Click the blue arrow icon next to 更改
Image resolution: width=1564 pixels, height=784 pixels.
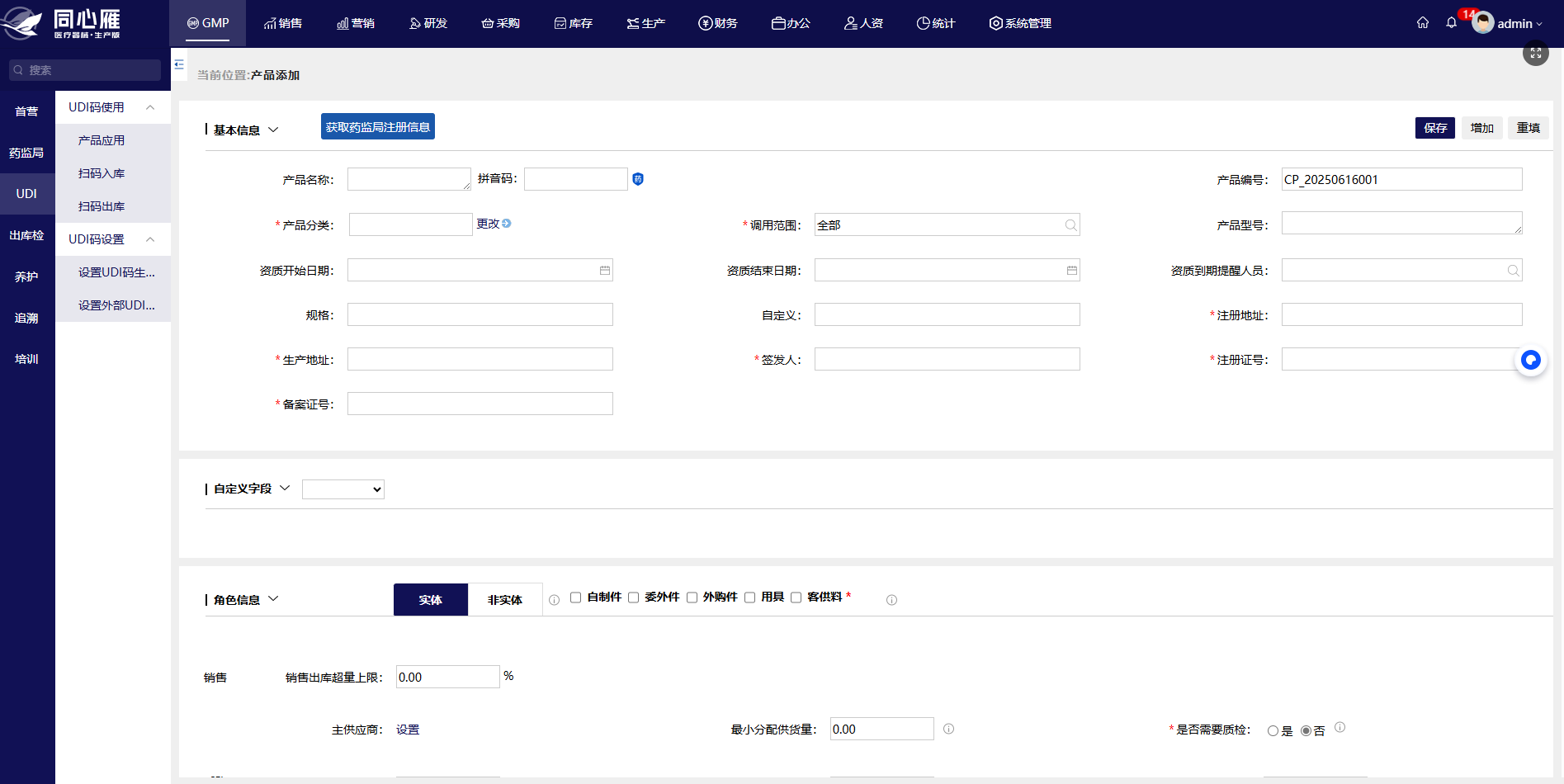[x=507, y=224]
